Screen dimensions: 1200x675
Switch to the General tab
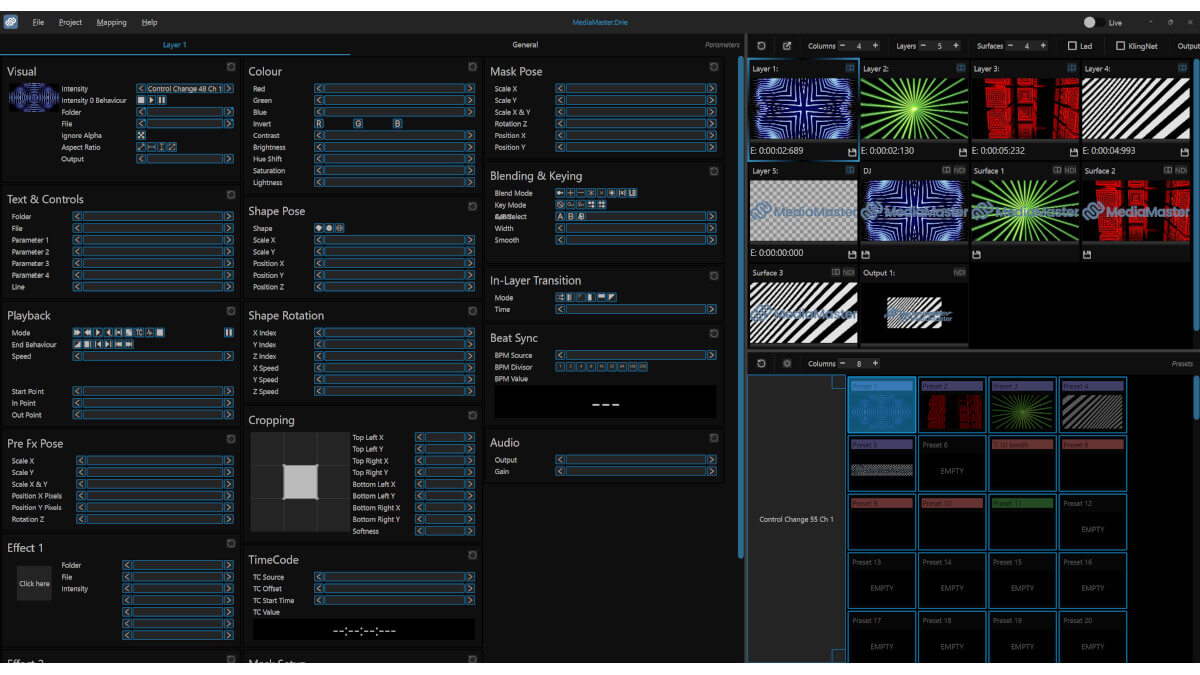pos(525,45)
